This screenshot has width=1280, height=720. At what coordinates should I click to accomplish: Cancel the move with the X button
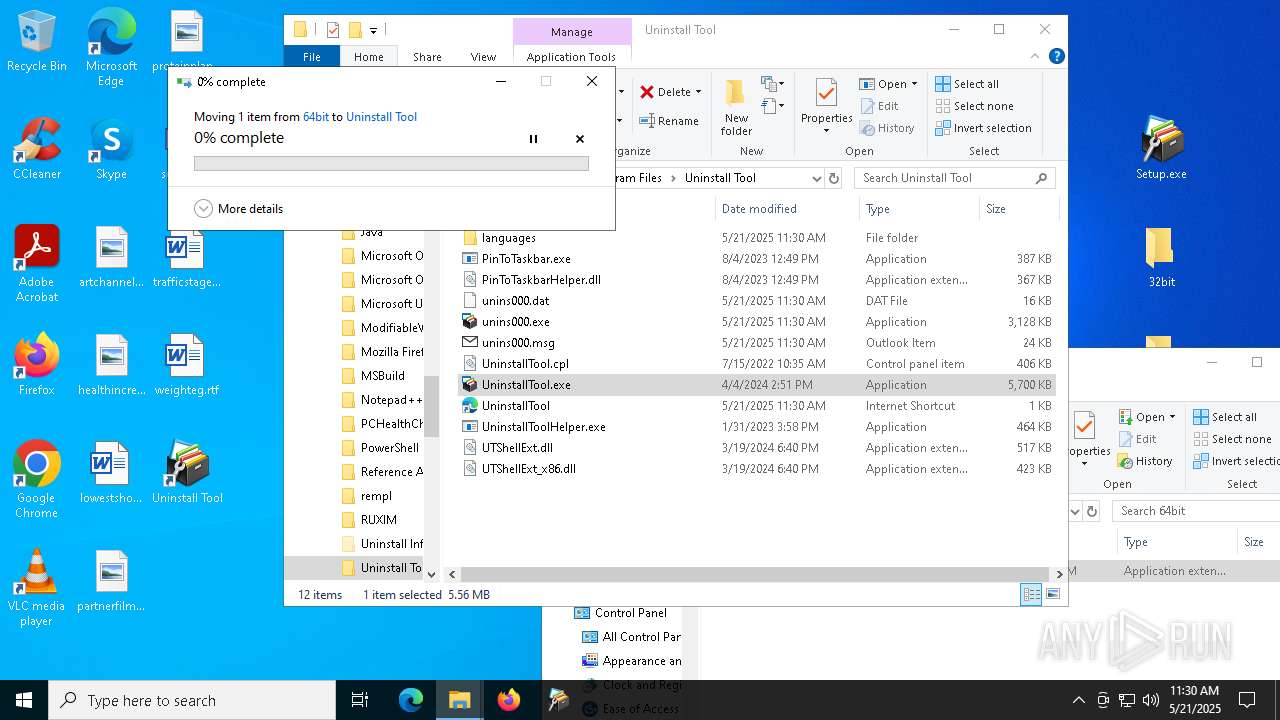(x=580, y=139)
